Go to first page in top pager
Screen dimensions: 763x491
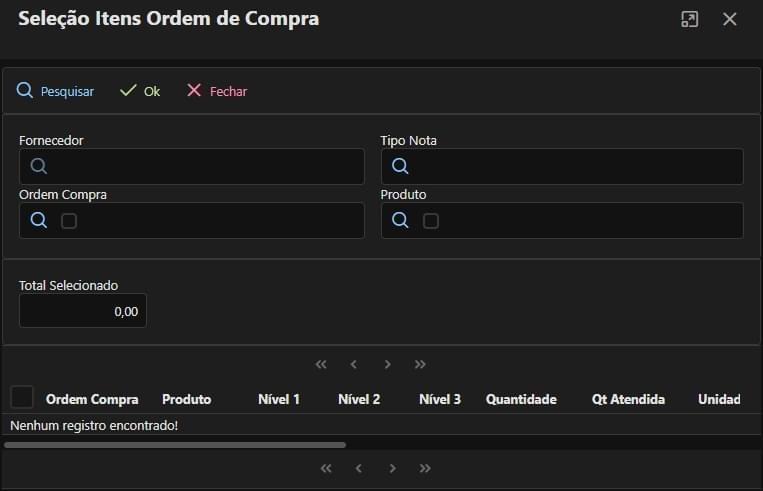(x=321, y=364)
